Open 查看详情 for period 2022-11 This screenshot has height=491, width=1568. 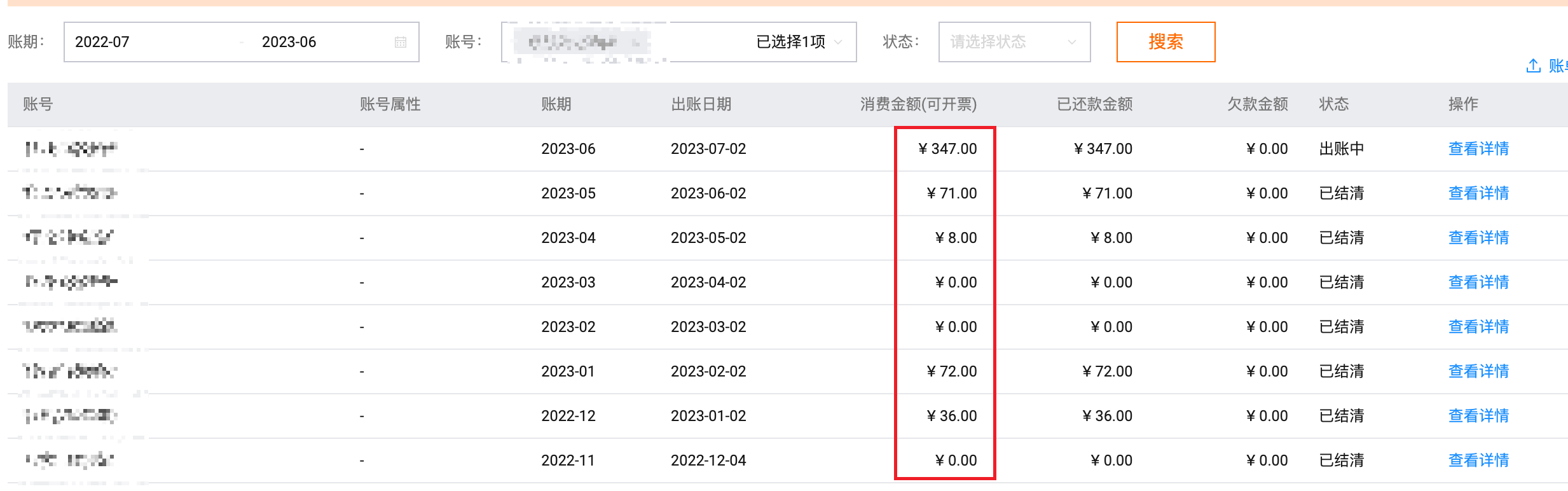pyautogui.click(x=1478, y=460)
